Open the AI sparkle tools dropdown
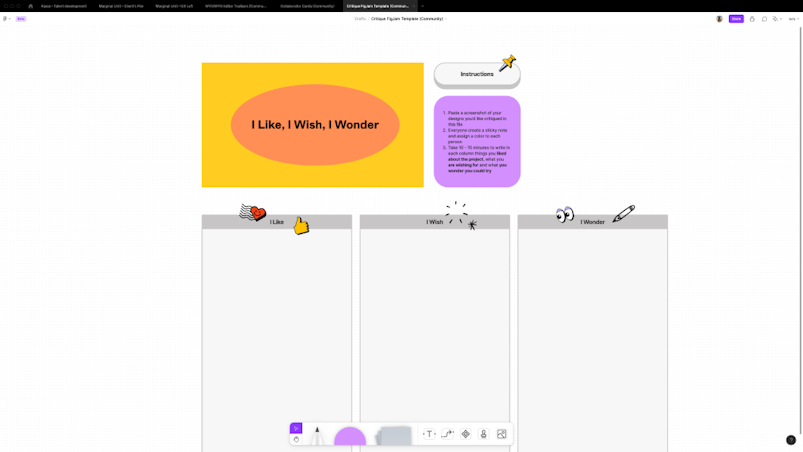 click(777, 19)
